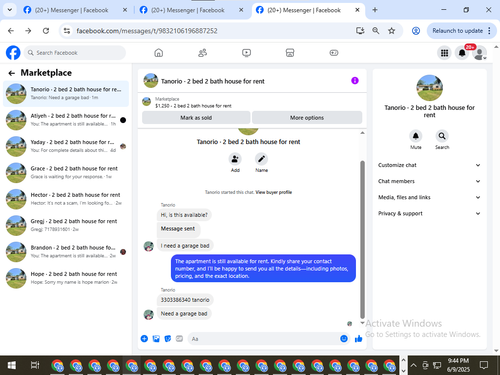Open the account profile picture menu
Screen dimensions: 500x375
[480, 53]
